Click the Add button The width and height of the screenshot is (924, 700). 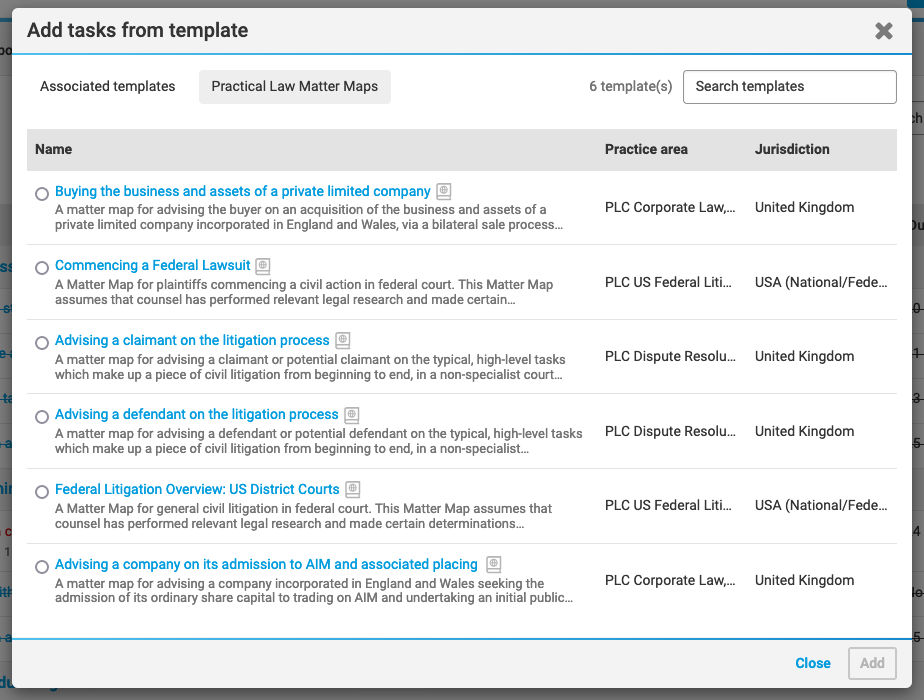(x=872, y=663)
